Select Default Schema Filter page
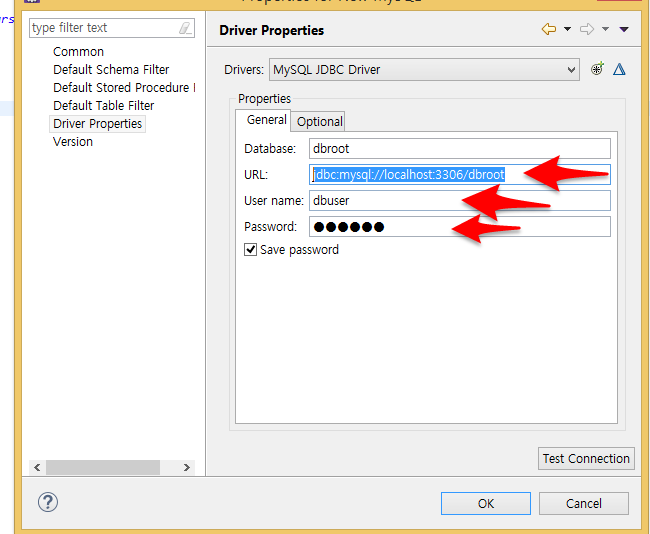This screenshot has height=534, width=650. point(111,69)
